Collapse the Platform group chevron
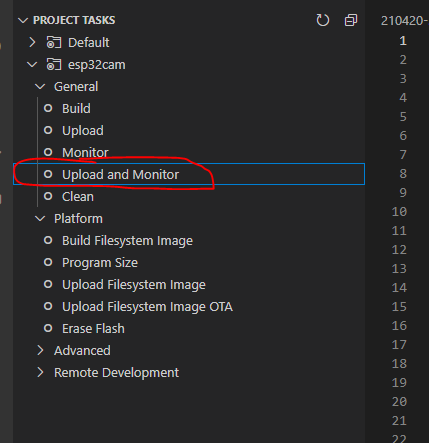 [x=40, y=219]
